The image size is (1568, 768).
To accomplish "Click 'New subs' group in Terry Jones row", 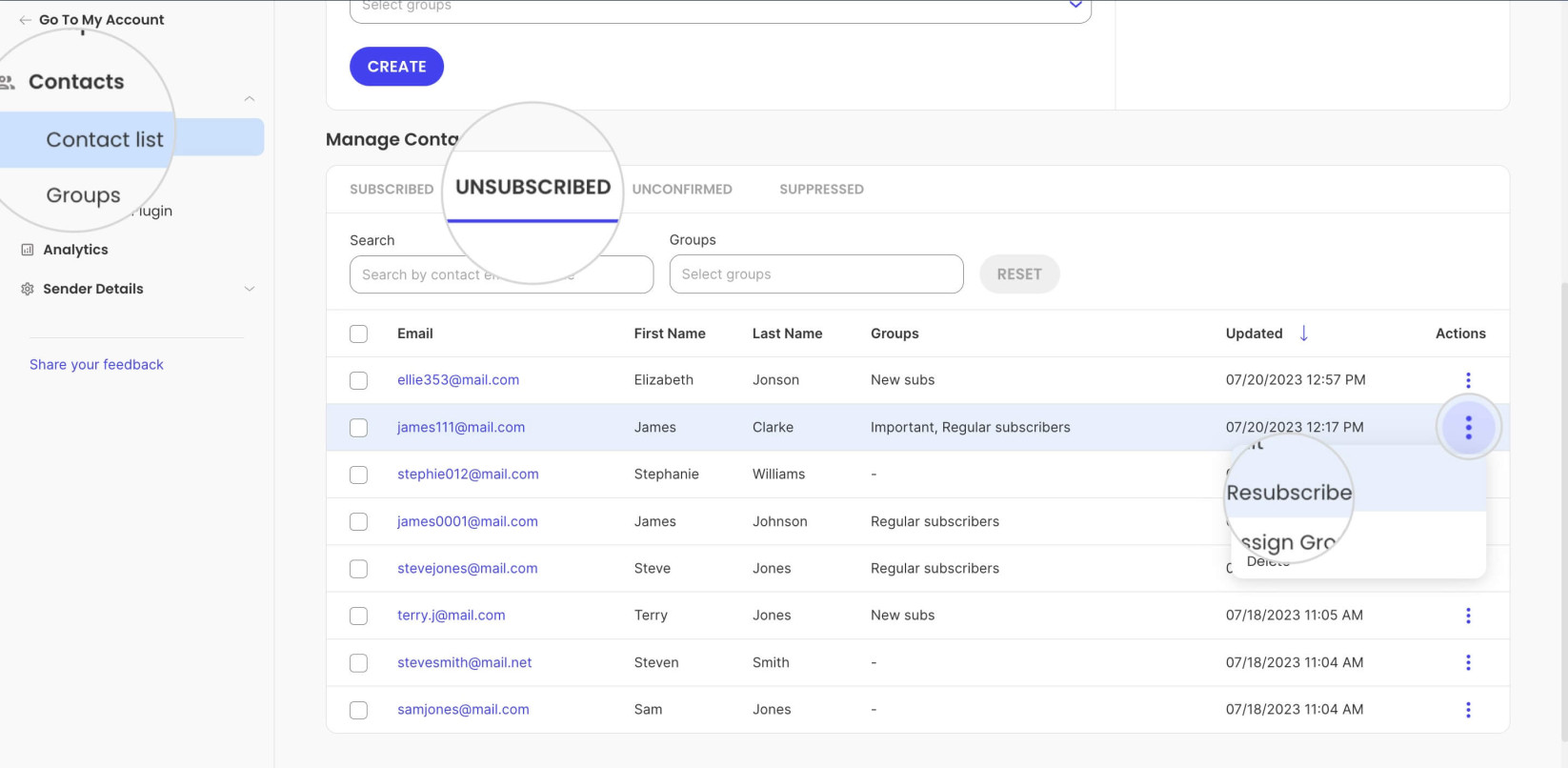I will point(903,616).
